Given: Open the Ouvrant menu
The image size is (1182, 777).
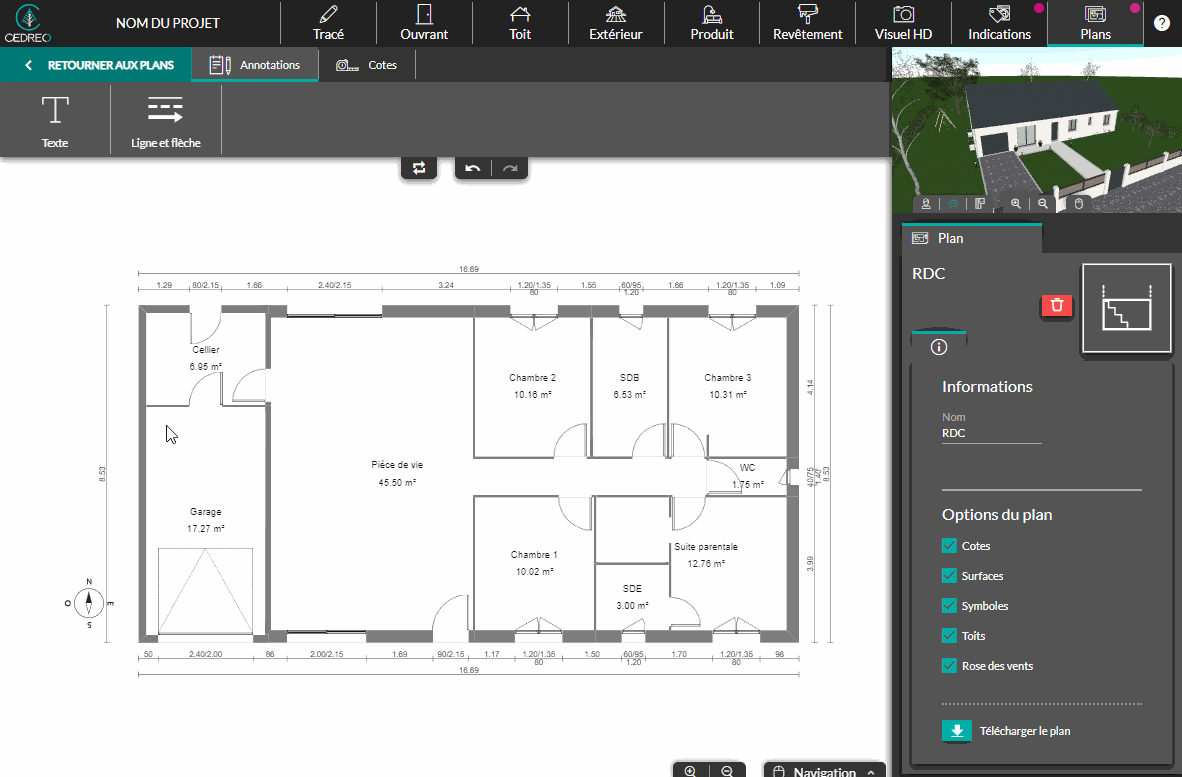Looking at the screenshot, I should [424, 23].
